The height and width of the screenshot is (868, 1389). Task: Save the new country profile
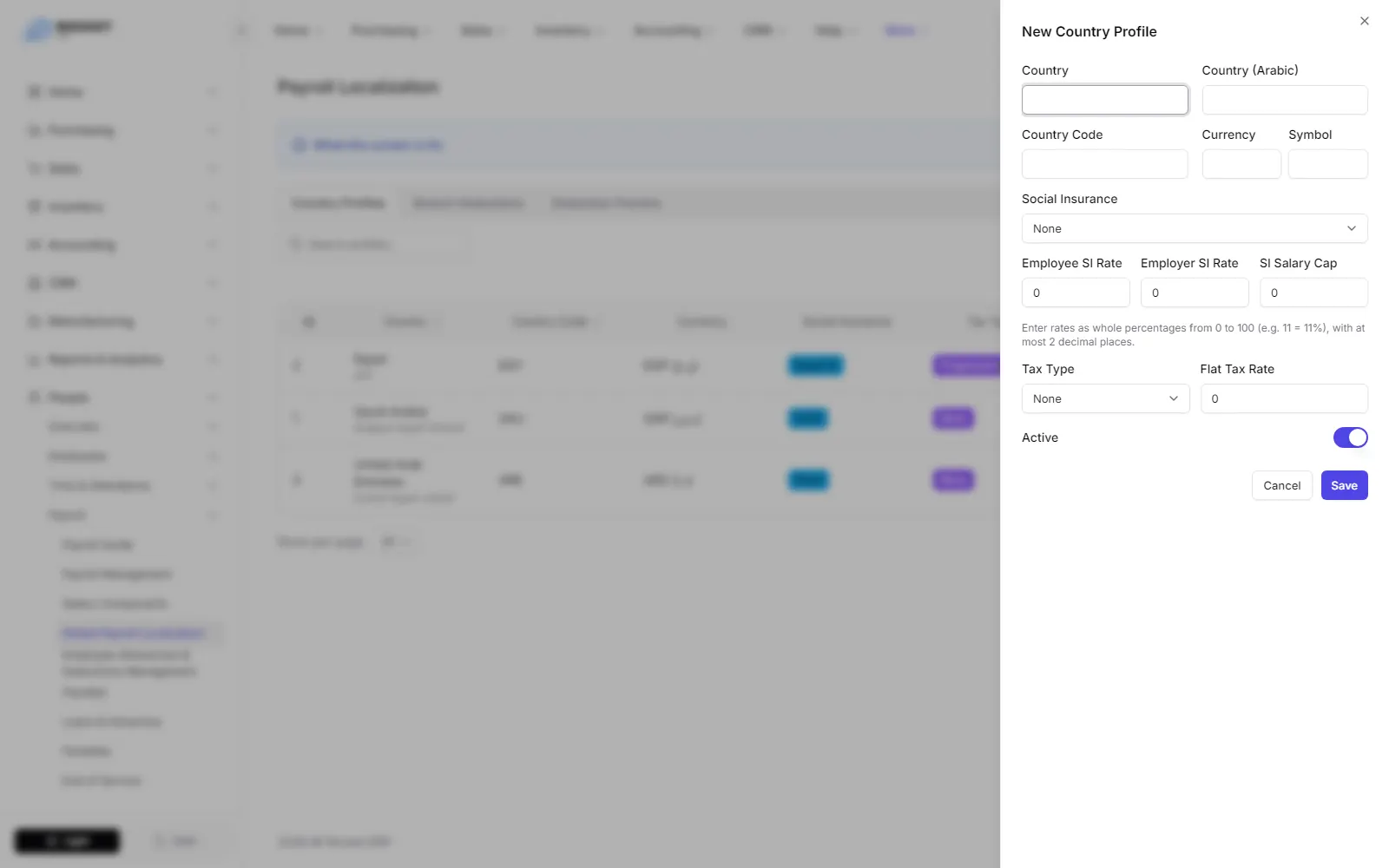[x=1344, y=485]
